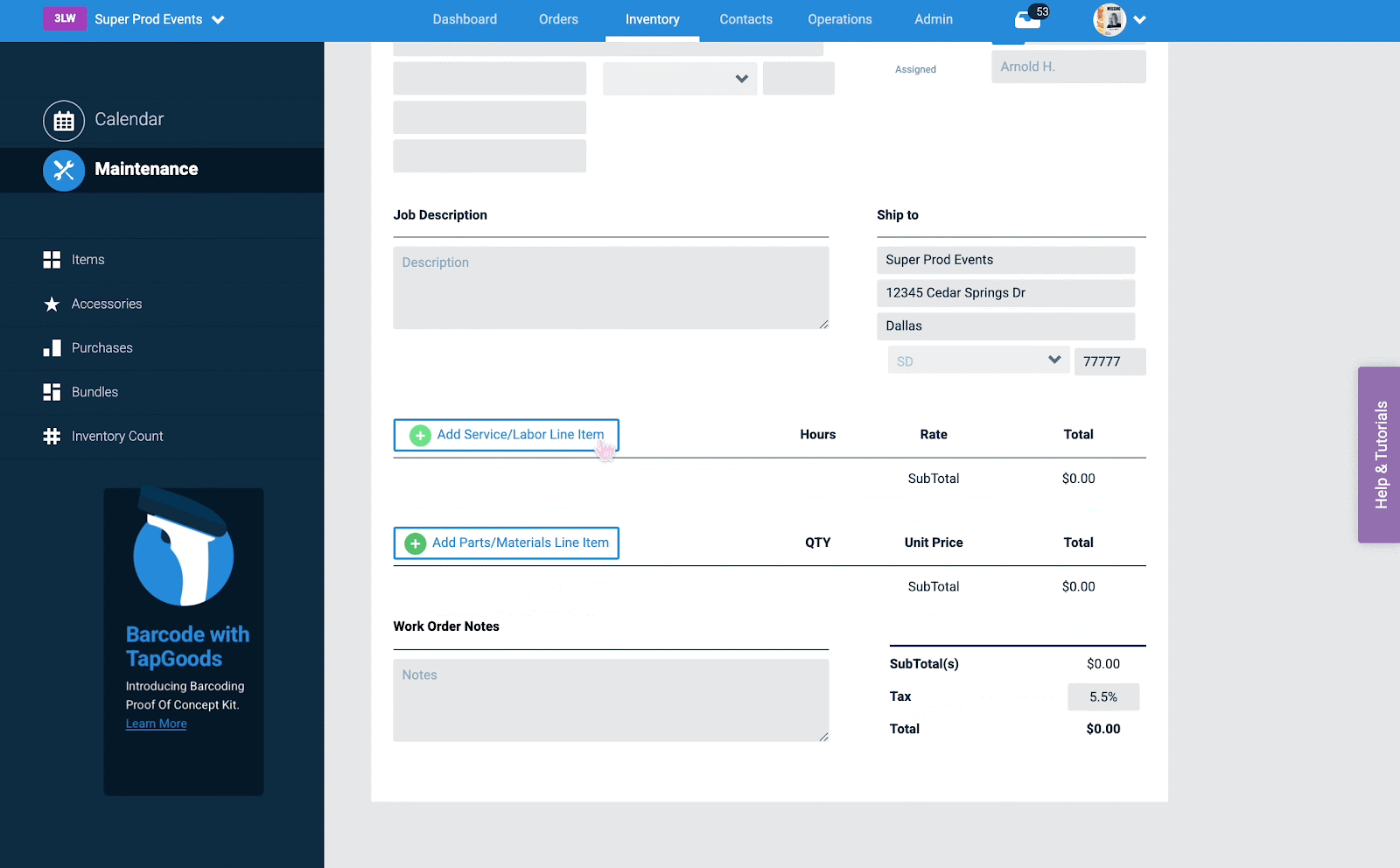Image resolution: width=1400 pixels, height=868 pixels.
Task: Expand the Super Prod Events company dropdown
Action: coord(218,18)
